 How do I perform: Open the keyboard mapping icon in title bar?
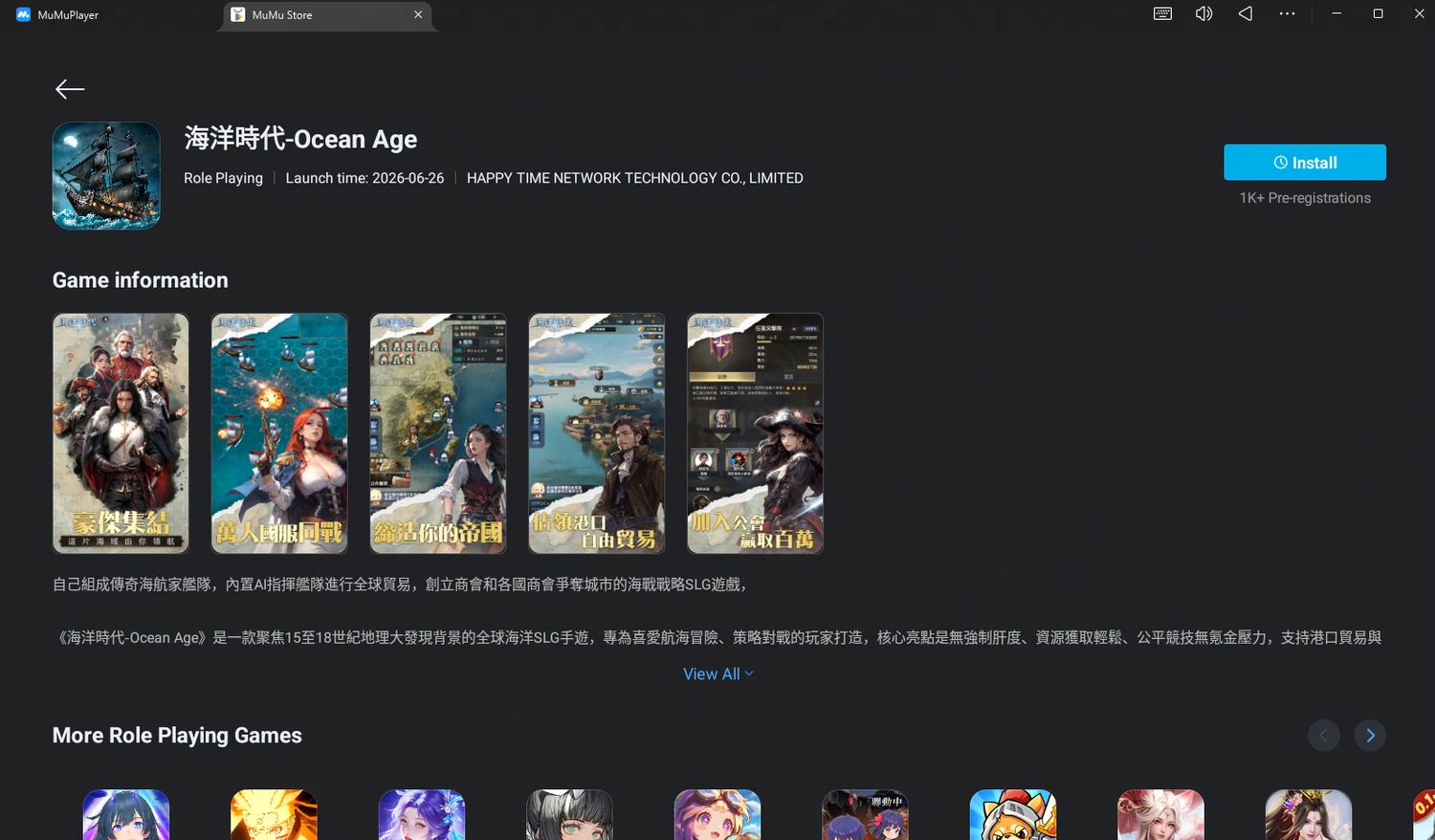pyautogui.click(x=1162, y=13)
